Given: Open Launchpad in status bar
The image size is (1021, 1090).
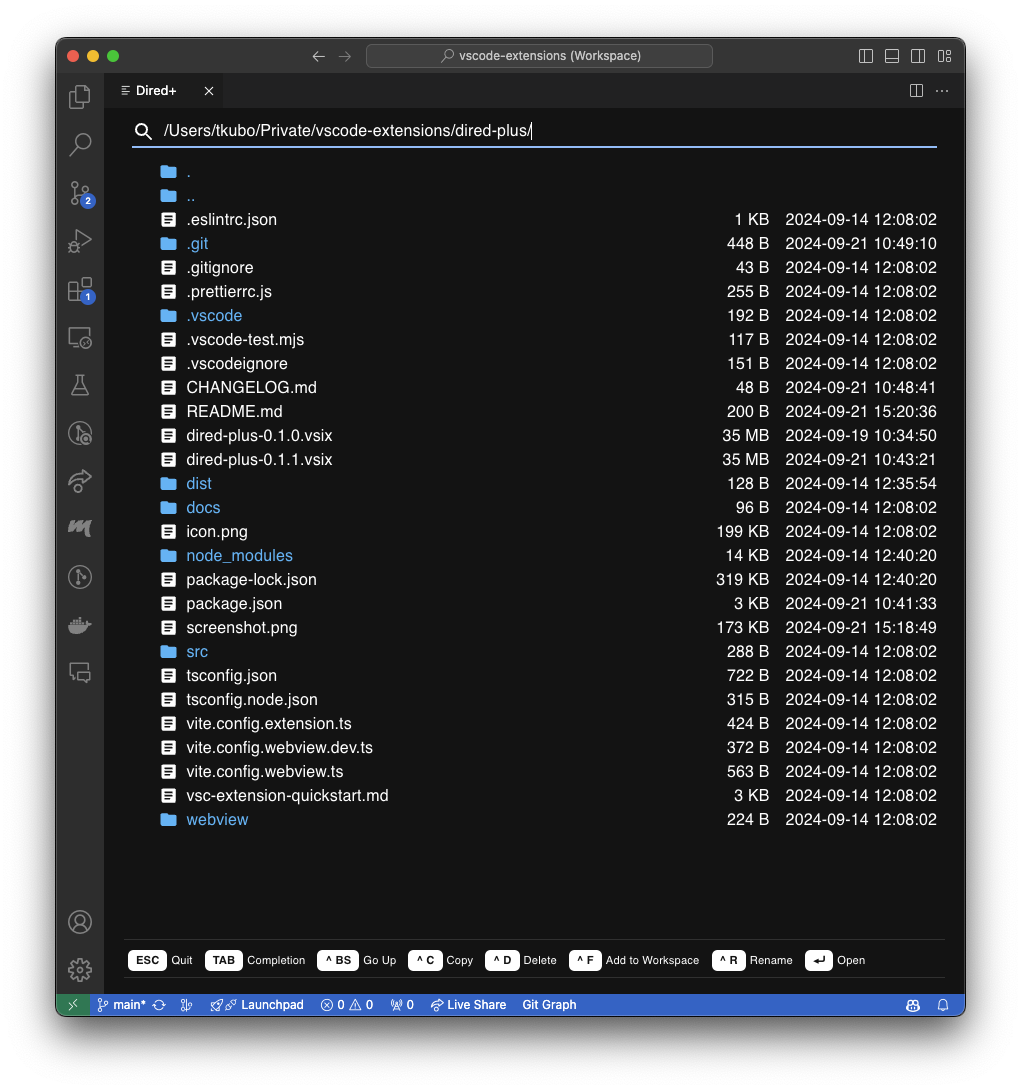Looking at the screenshot, I should pyautogui.click(x=256, y=1004).
